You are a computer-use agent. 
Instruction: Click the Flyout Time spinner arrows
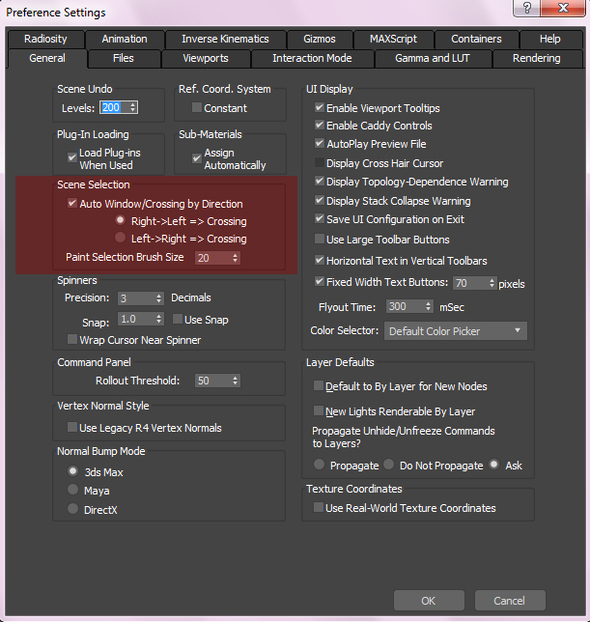[428, 306]
